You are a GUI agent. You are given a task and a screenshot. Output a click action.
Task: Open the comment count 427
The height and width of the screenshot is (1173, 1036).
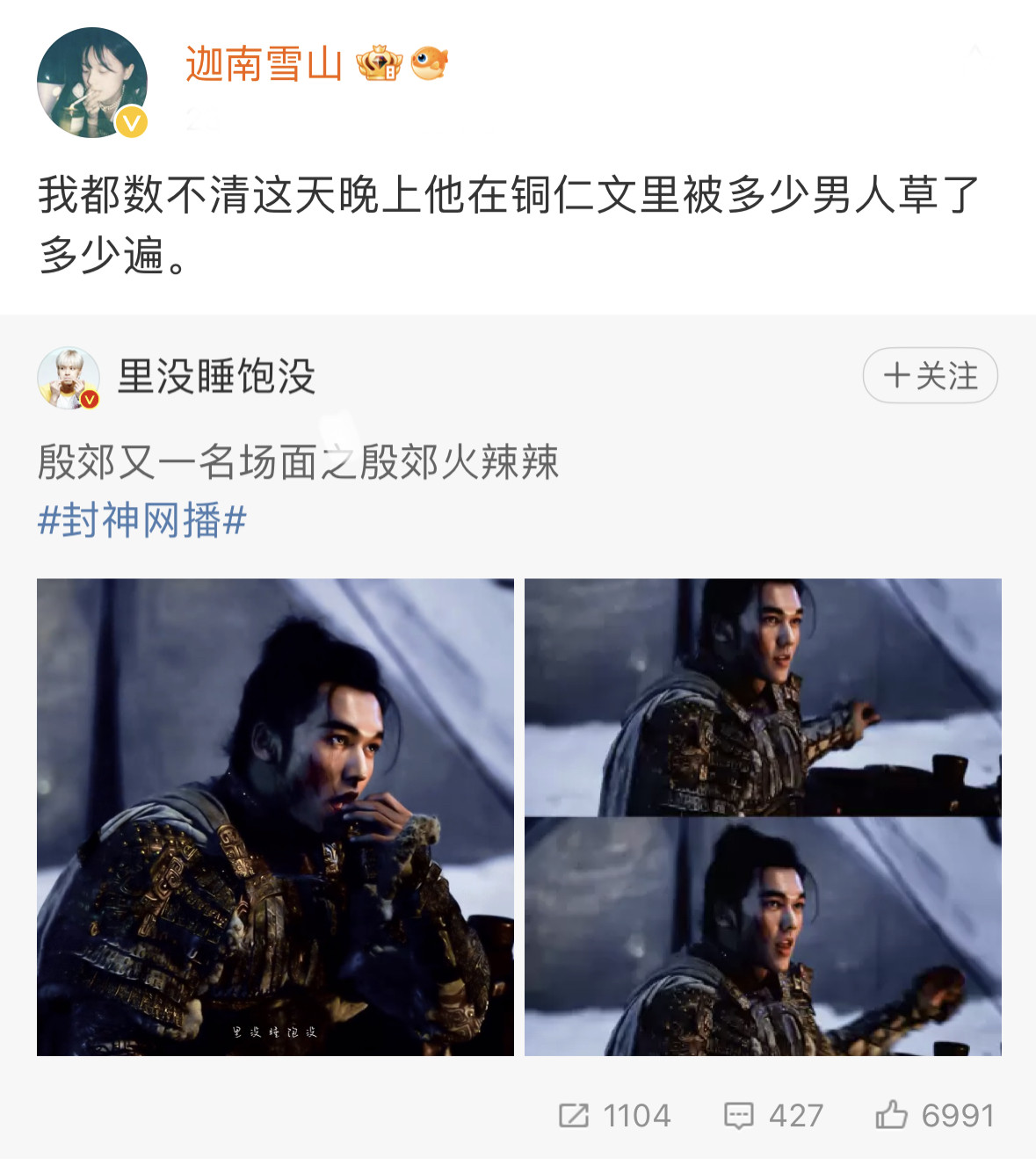796,1115
